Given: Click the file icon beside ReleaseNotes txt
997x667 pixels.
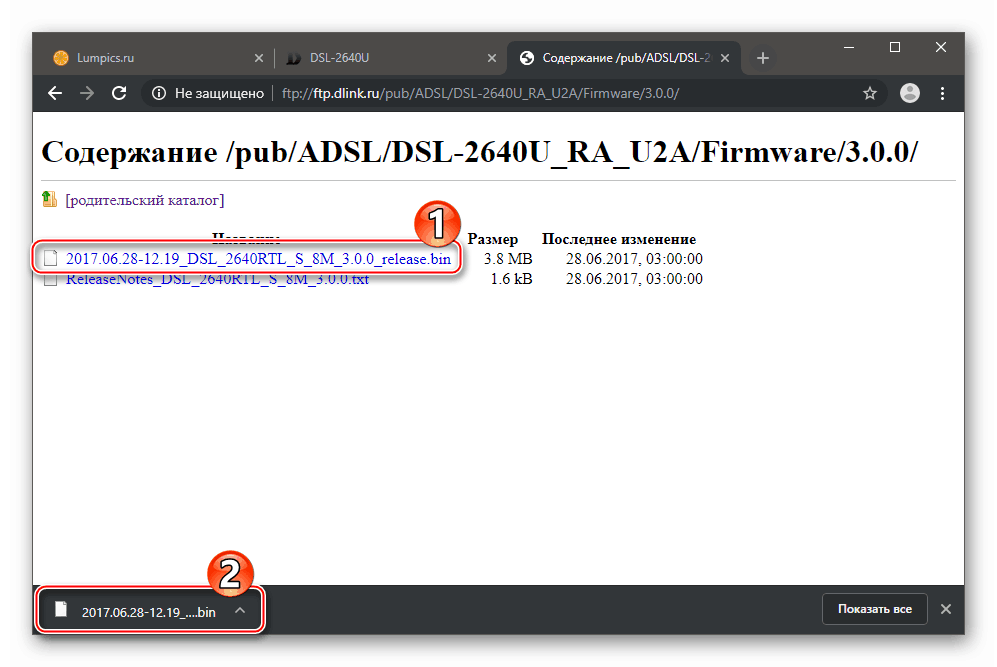Looking at the screenshot, I should point(50,280).
